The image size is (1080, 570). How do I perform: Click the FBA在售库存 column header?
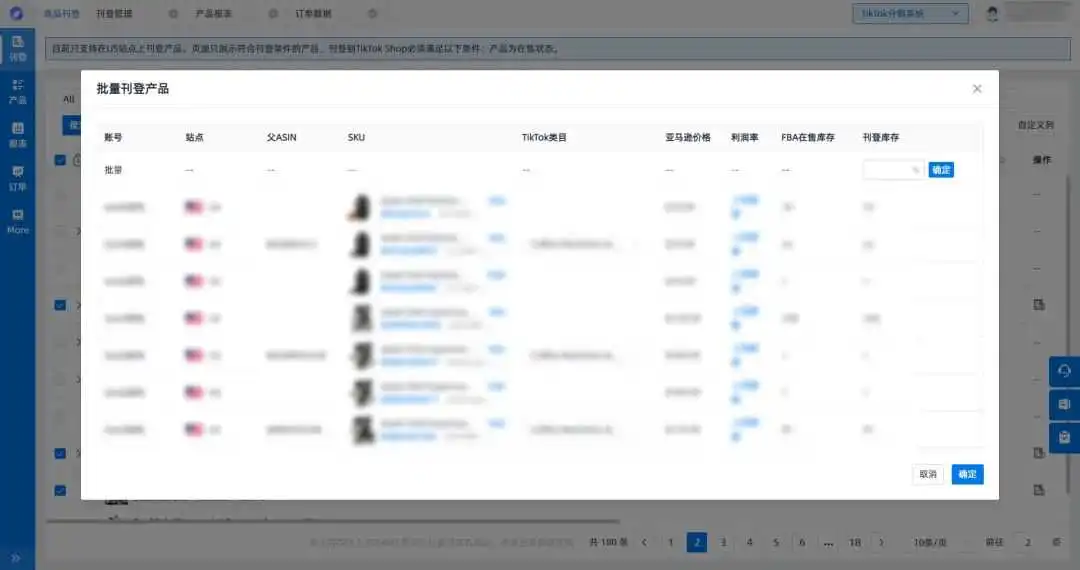click(x=808, y=138)
